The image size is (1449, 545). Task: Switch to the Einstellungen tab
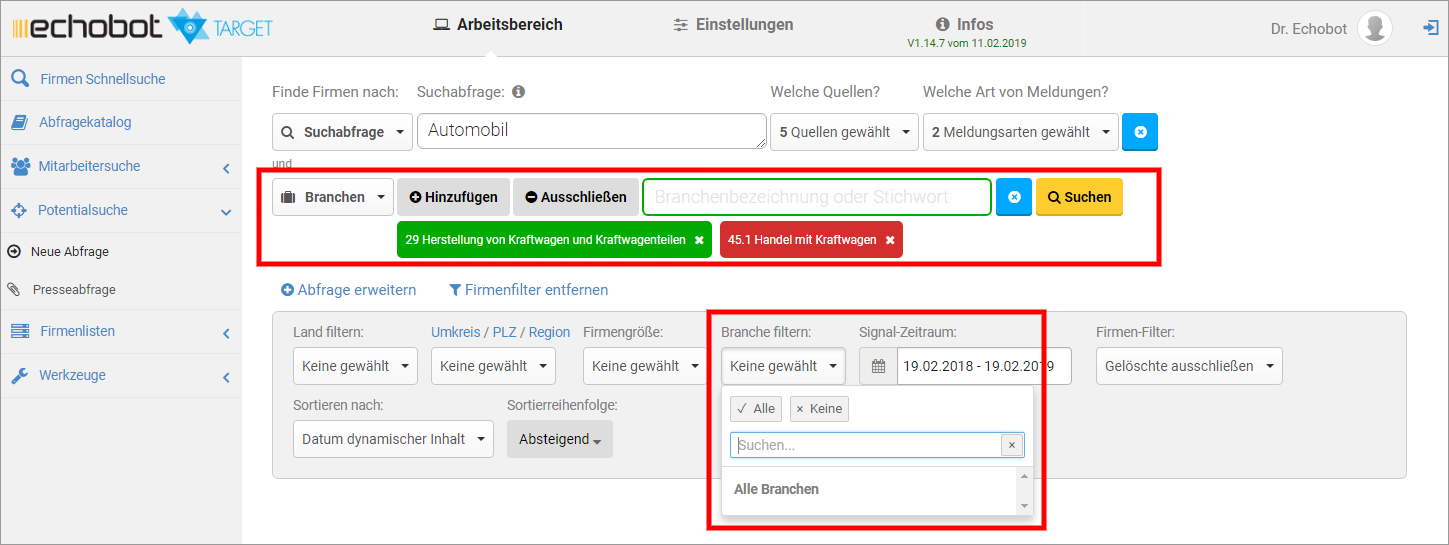pyautogui.click(x=733, y=25)
